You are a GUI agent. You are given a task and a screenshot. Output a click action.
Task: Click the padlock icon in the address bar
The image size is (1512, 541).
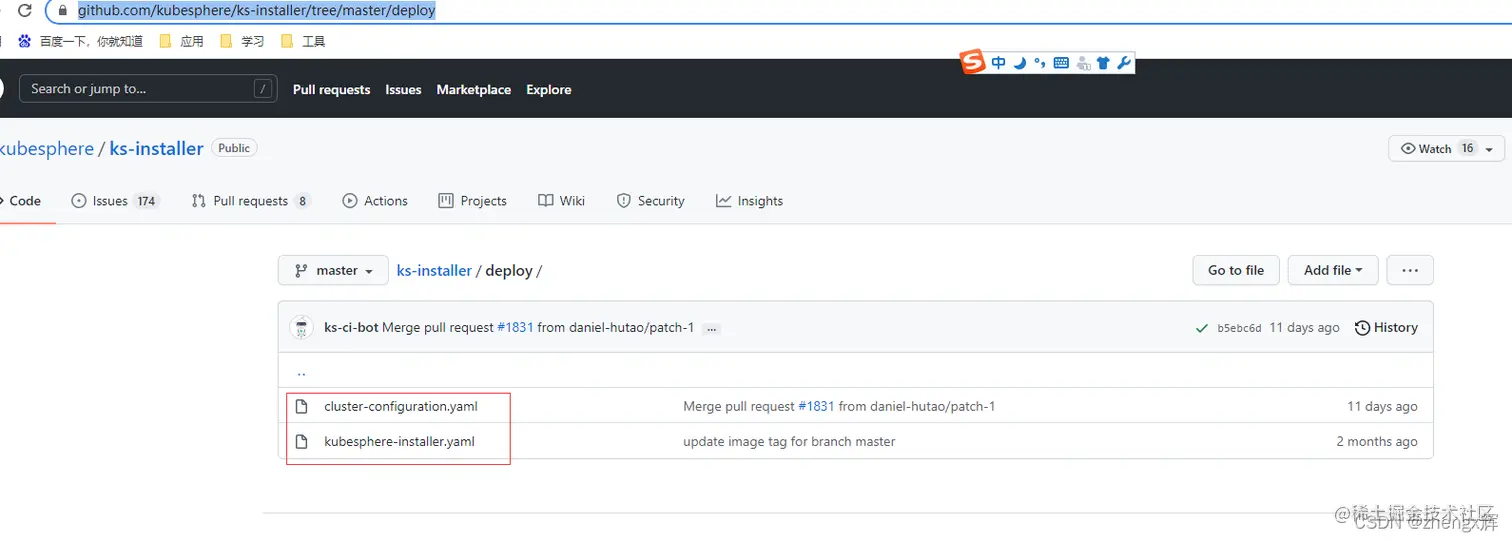click(63, 12)
